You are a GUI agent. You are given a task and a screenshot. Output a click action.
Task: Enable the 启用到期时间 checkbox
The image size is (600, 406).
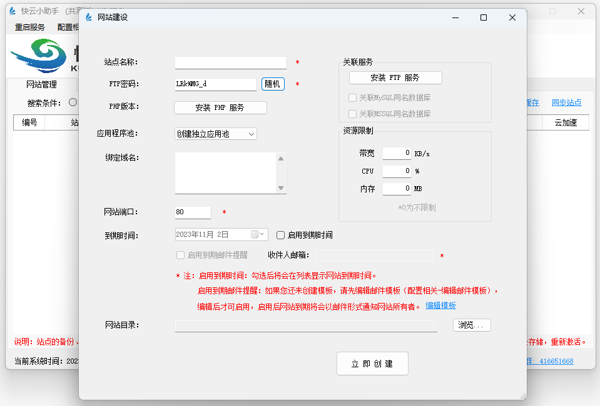281,235
